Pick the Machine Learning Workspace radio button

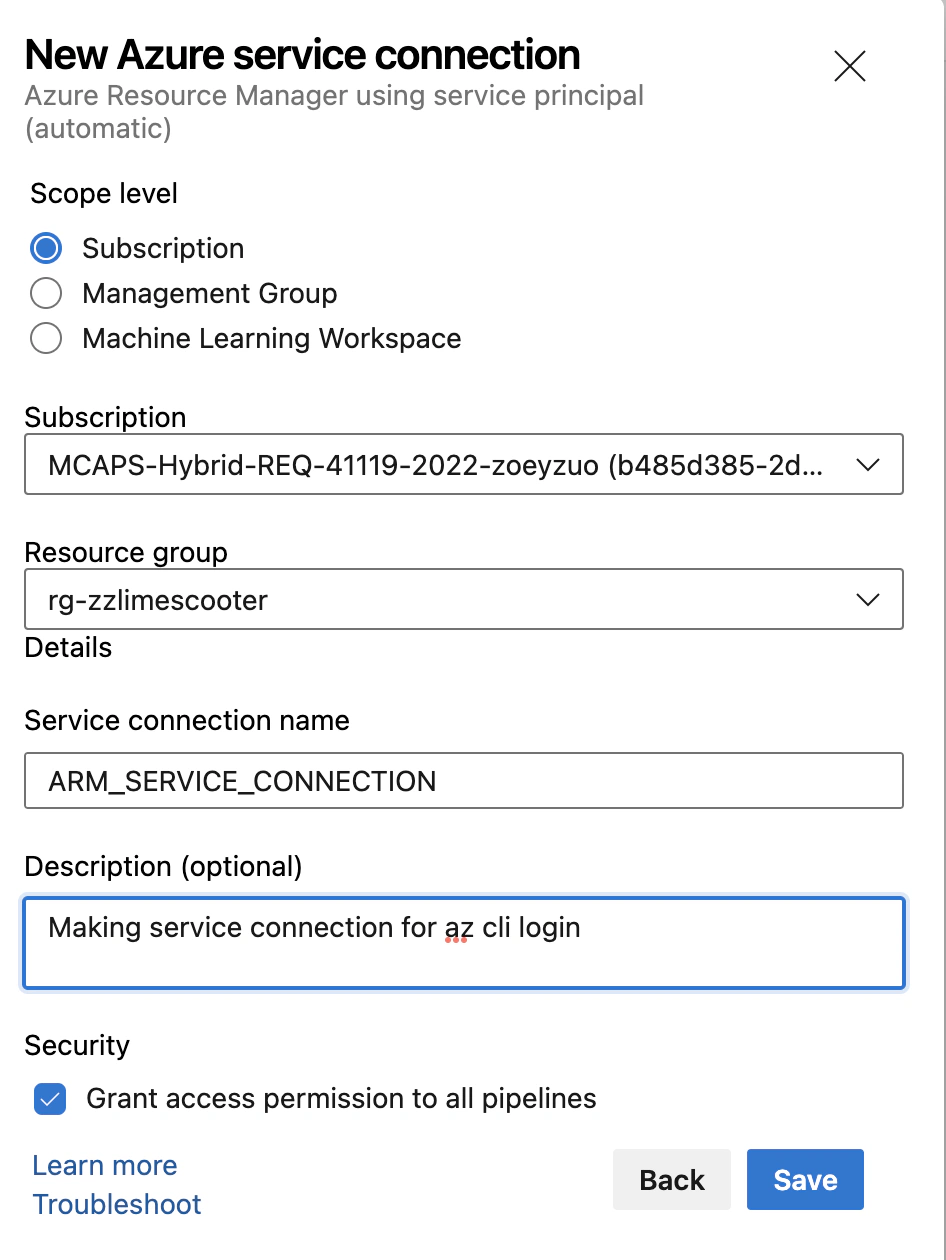[46, 339]
